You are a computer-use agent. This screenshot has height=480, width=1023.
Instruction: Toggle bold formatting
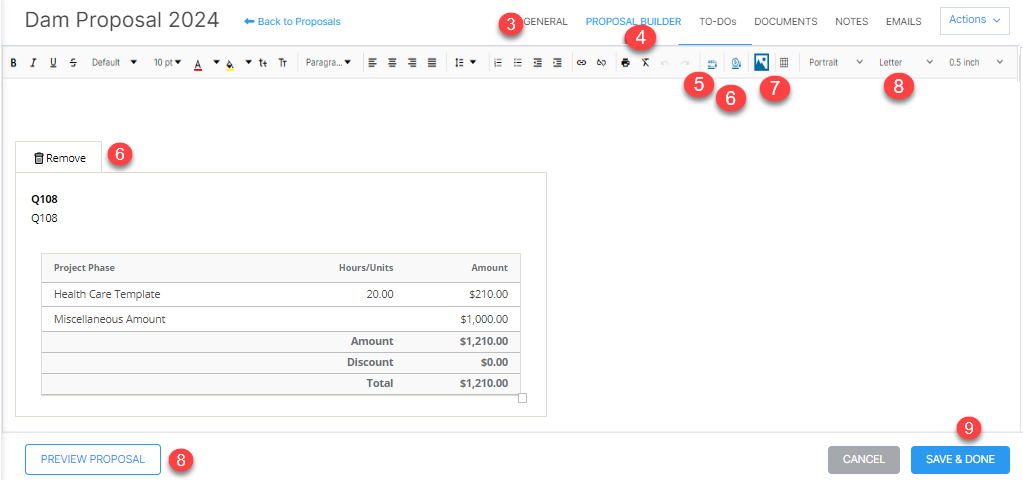(x=13, y=63)
